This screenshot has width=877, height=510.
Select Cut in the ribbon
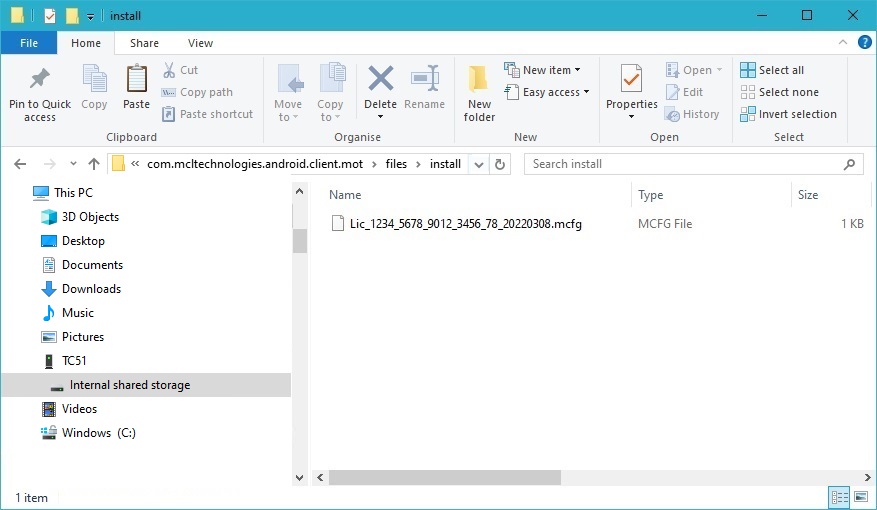pos(181,70)
